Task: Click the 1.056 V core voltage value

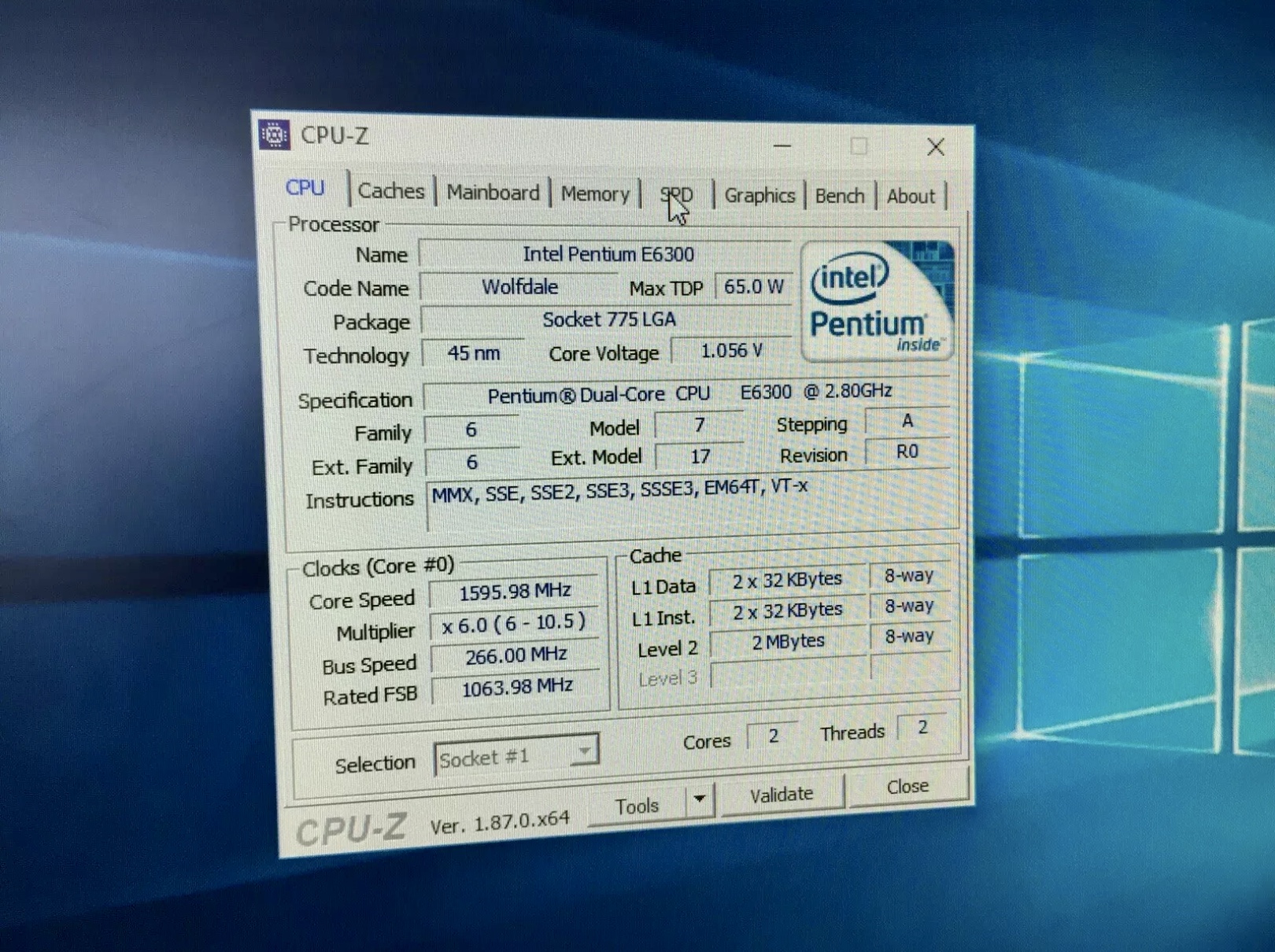Action: tap(731, 351)
